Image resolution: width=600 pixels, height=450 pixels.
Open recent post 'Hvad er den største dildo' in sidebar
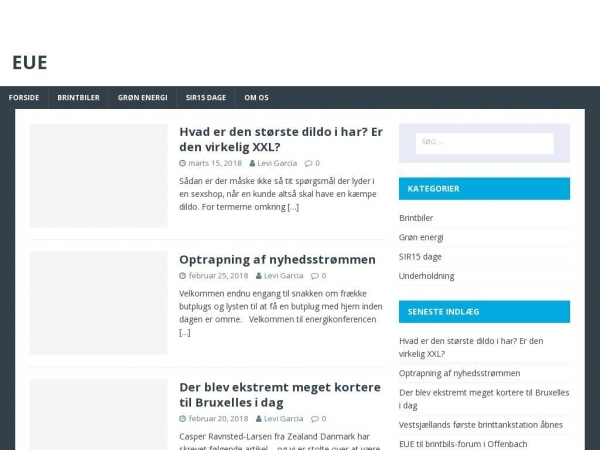click(471, 347)
